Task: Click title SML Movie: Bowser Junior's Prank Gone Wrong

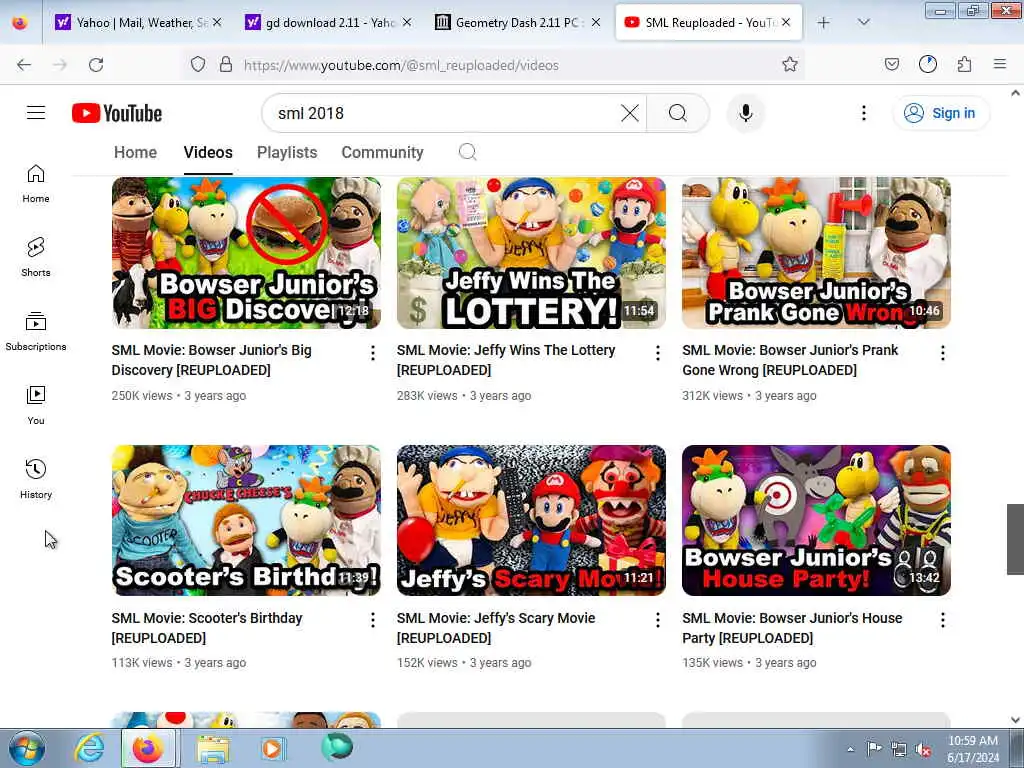Action: coord(790,360)
